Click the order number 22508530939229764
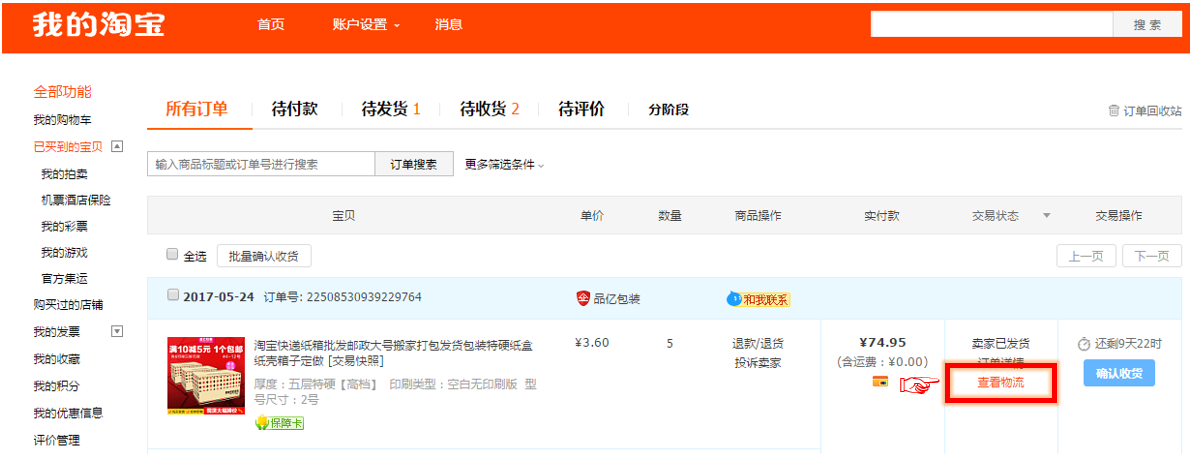 click(x=363, y=297)
